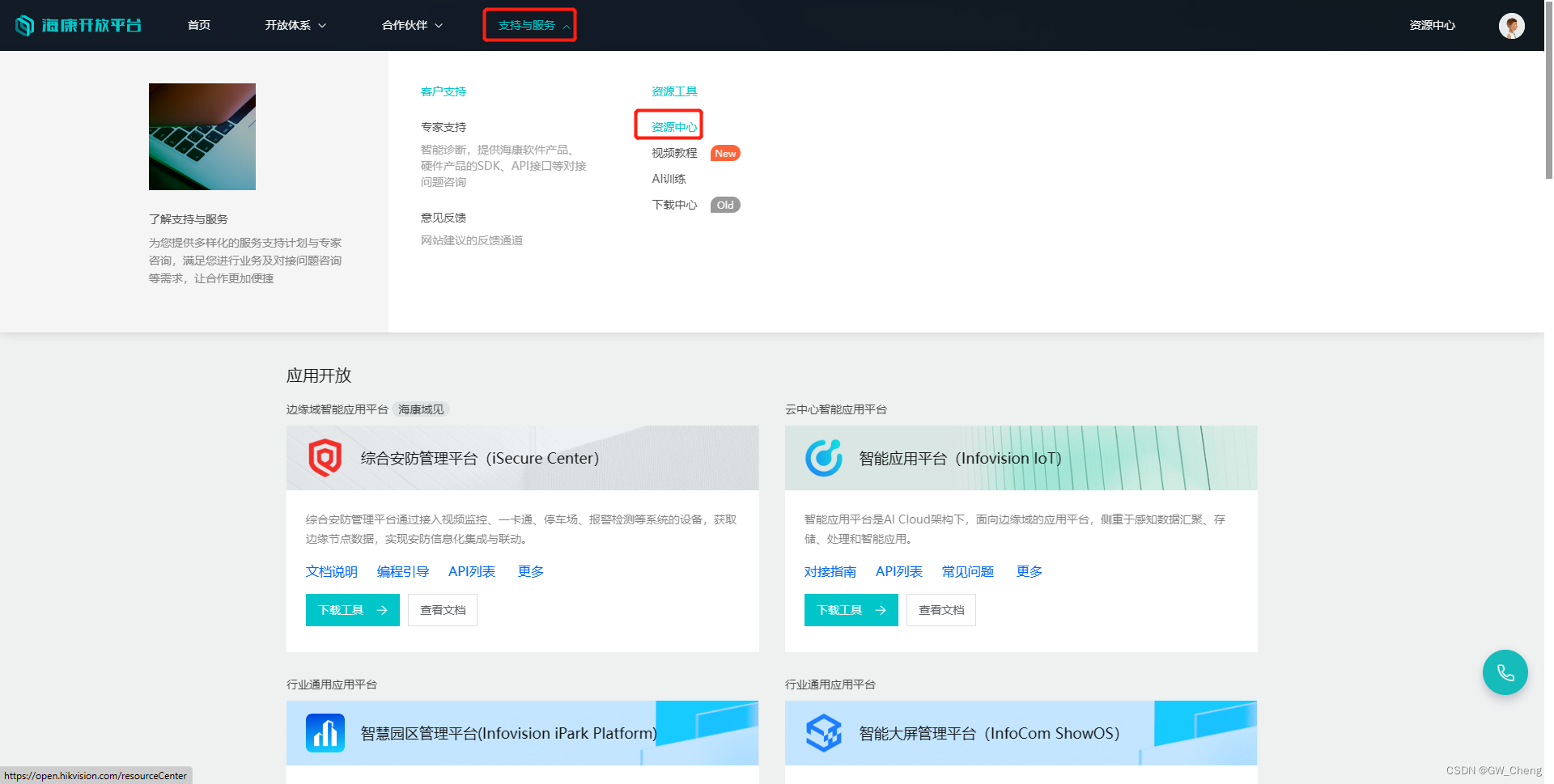Click 网站建议的反馈通道 description text

[472, 240]
